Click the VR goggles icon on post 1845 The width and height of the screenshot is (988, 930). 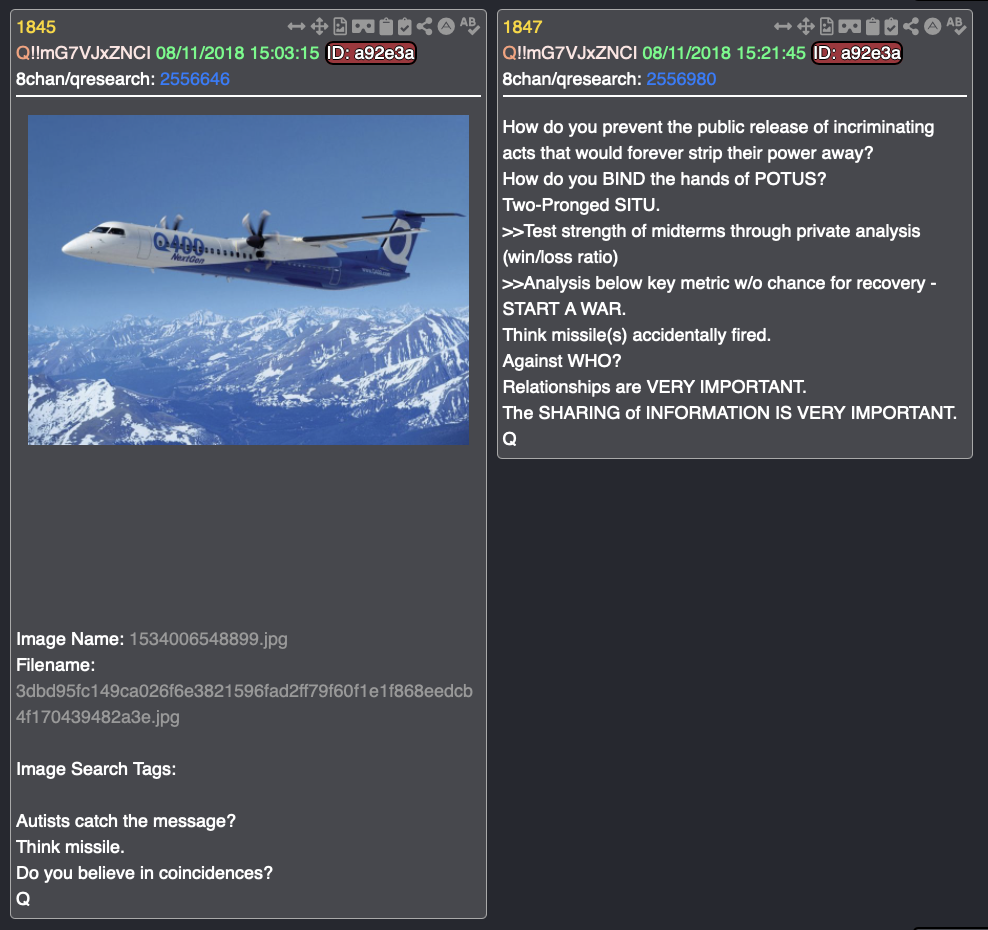click(x=363, y=26)
